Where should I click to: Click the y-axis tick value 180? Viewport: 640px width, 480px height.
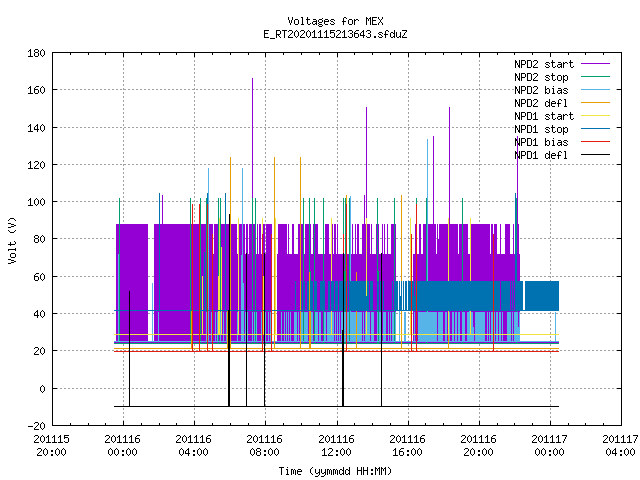pyautogui.click(x=36, y=53)
